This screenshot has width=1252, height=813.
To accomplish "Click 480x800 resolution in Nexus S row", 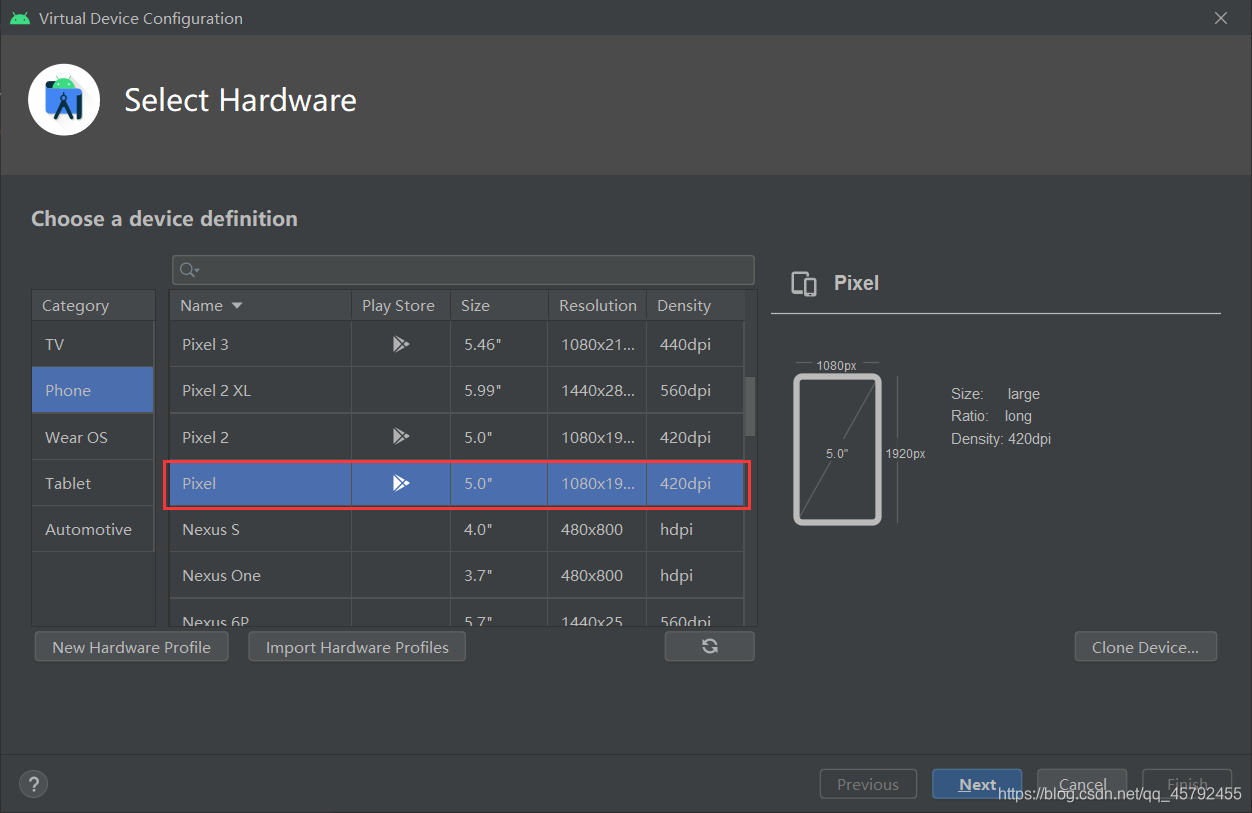I will [597, 529].
